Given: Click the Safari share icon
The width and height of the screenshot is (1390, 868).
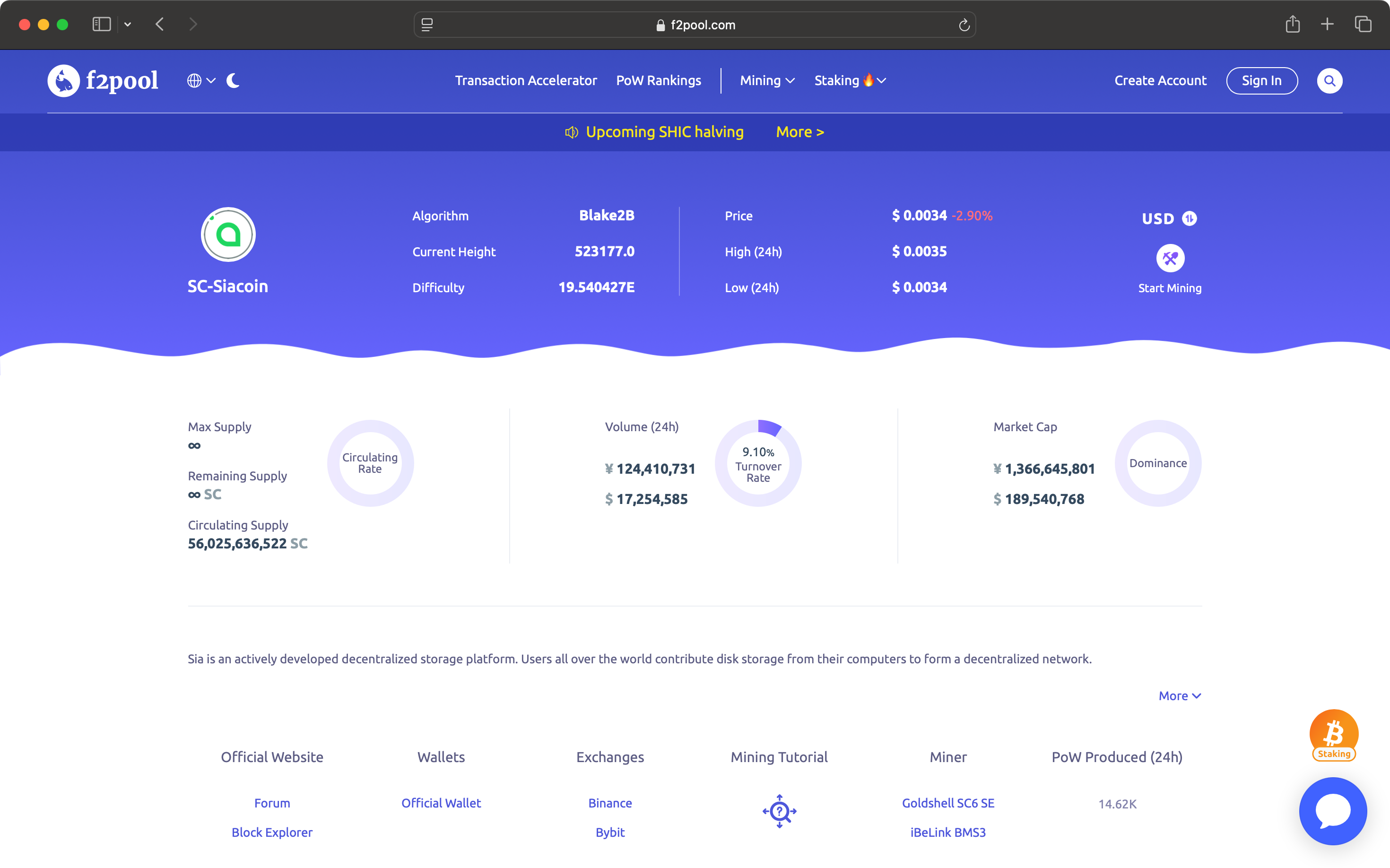Looking at the screenshot, I should [x=1293, y=24].
